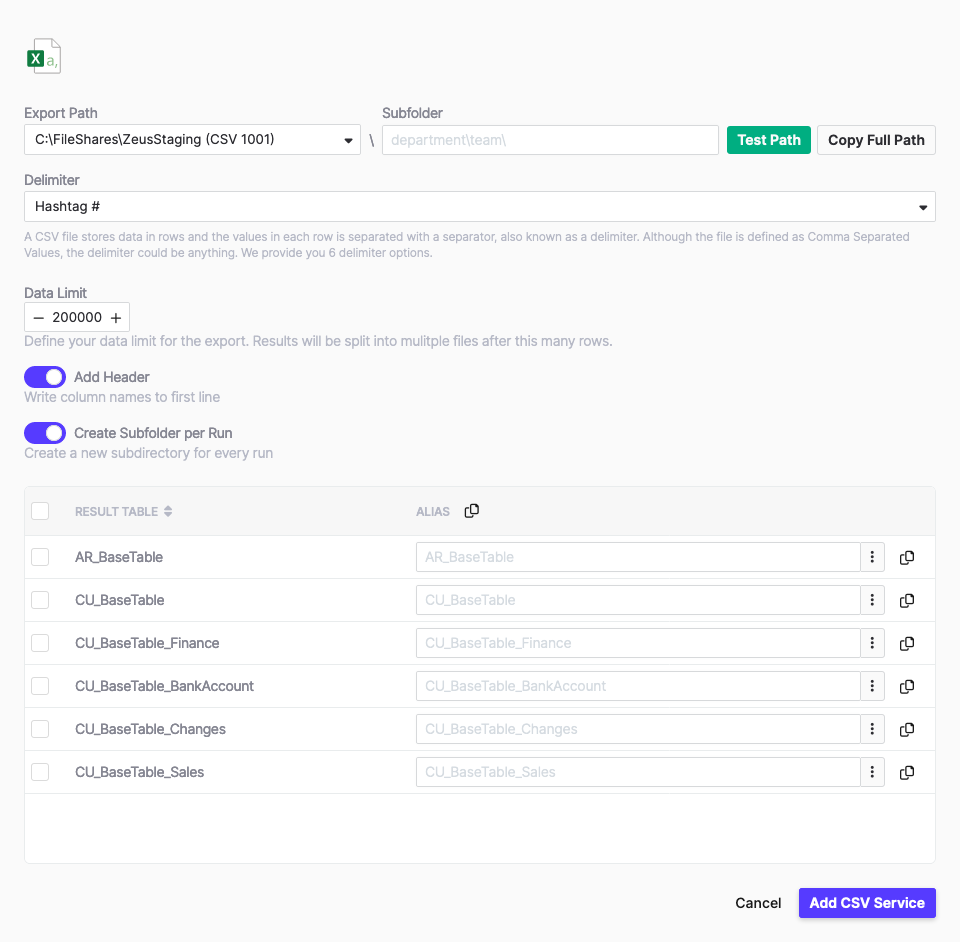Edit alias field for AR_BaseTable
The height and width of the screenshot is (942, 960).
click(638, 557)
